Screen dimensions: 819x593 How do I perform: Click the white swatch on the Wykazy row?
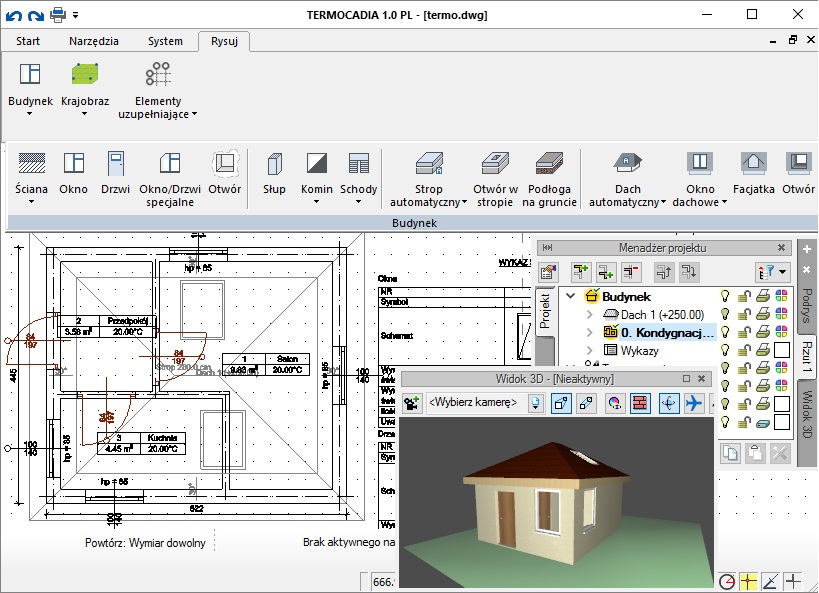pos(781,350)
